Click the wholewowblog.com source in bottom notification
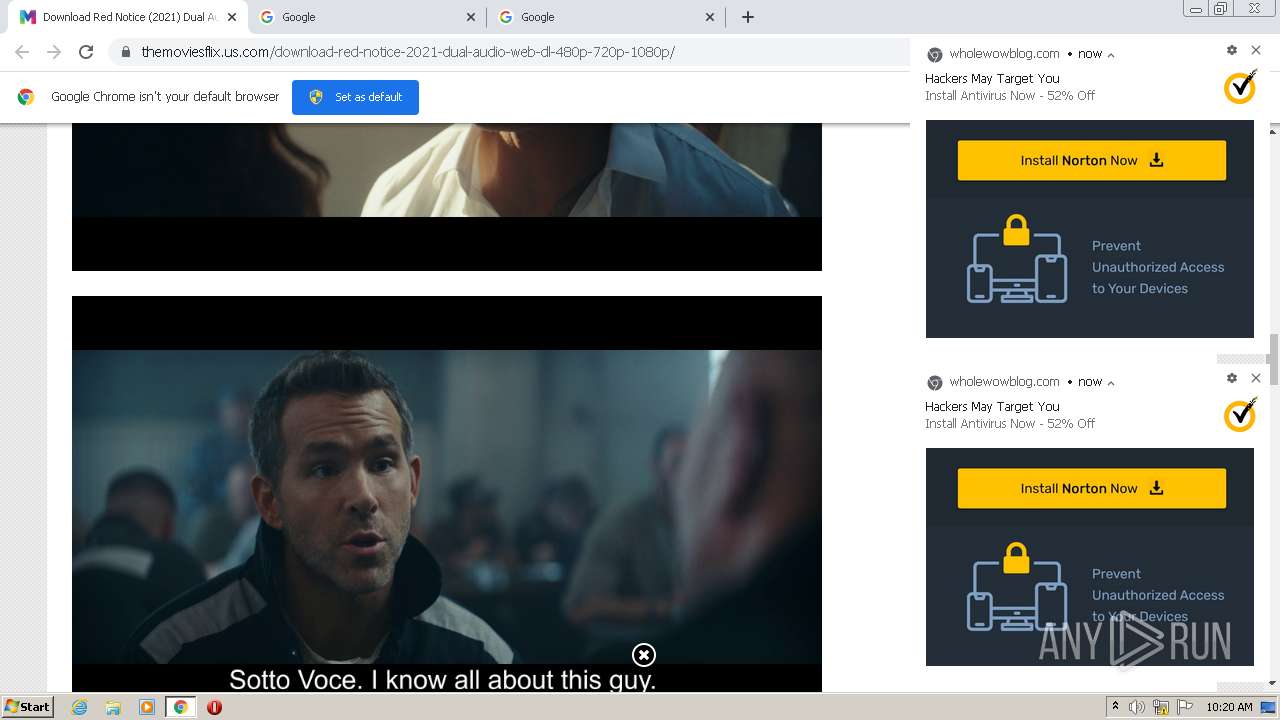 click(x=1004, y=382)
